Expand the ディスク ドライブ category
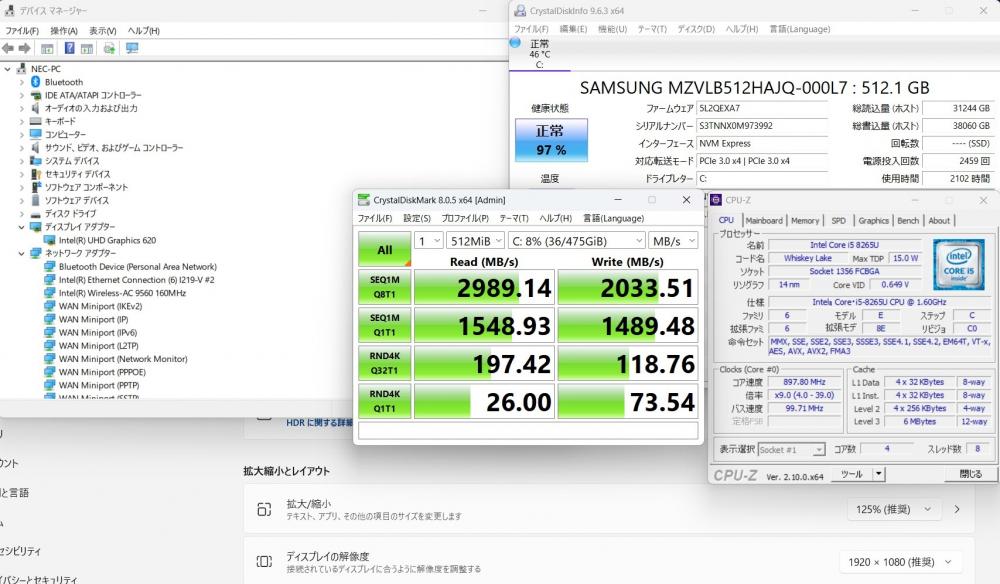Screen dimensions: 1000x584 pyautogui.click(x=22, y=214)
